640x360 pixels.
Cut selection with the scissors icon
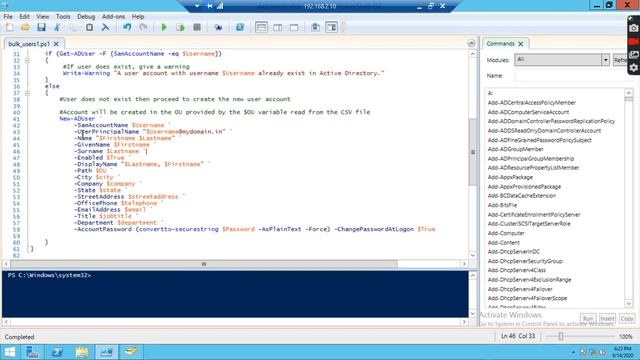pyautogui.click(x=57, y=27)
